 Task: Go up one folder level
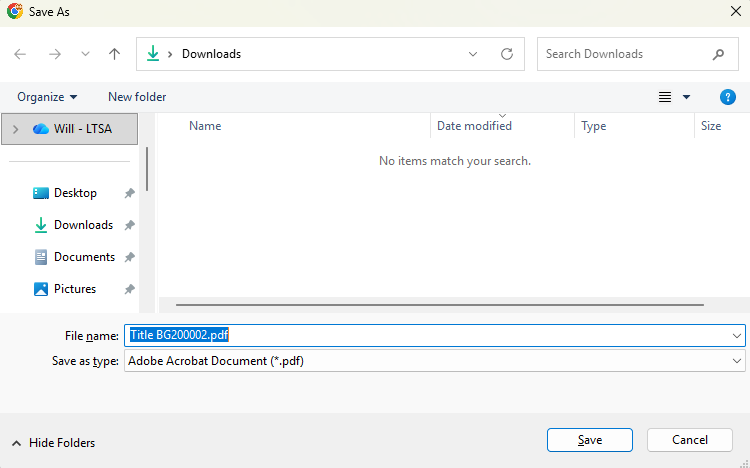coord(114,54)
